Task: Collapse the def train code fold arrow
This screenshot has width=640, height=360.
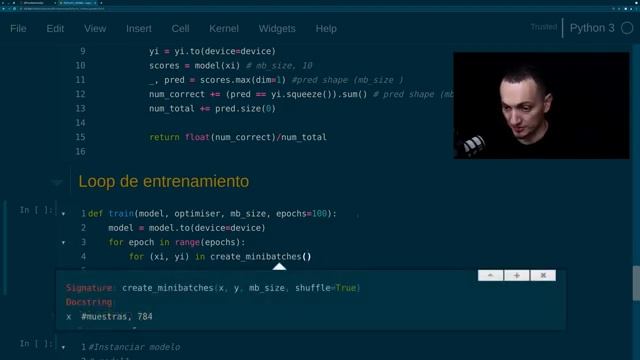Action: [x=63, y=214]
